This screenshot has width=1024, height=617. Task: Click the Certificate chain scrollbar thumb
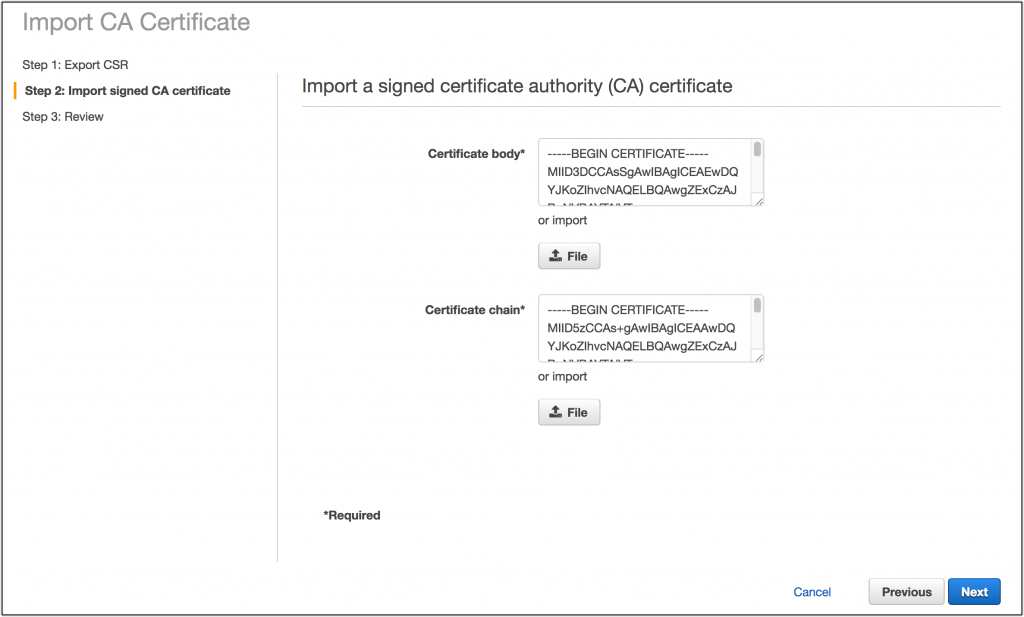point(757,305)
